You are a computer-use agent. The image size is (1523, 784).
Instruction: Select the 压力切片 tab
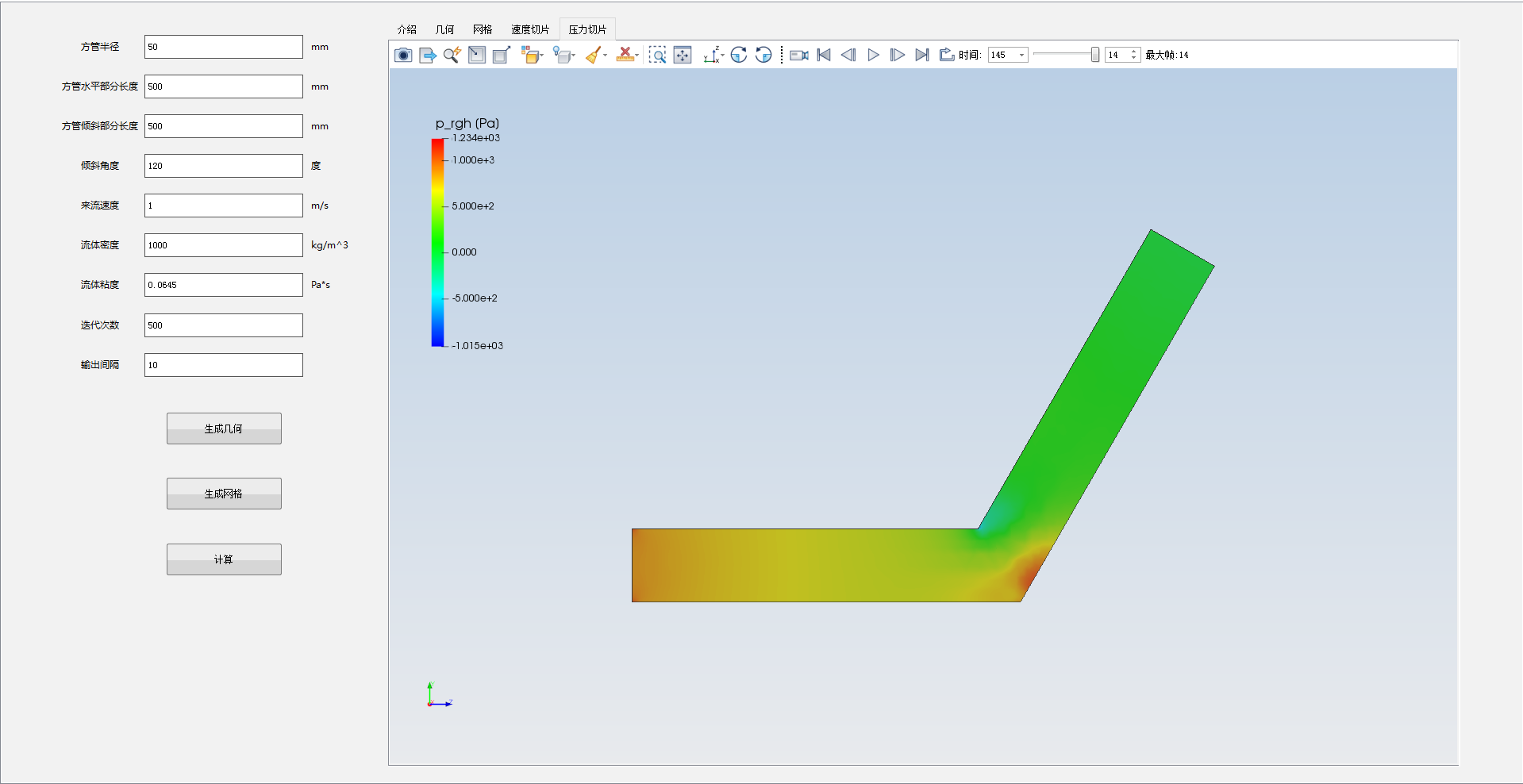click(587, 29)
